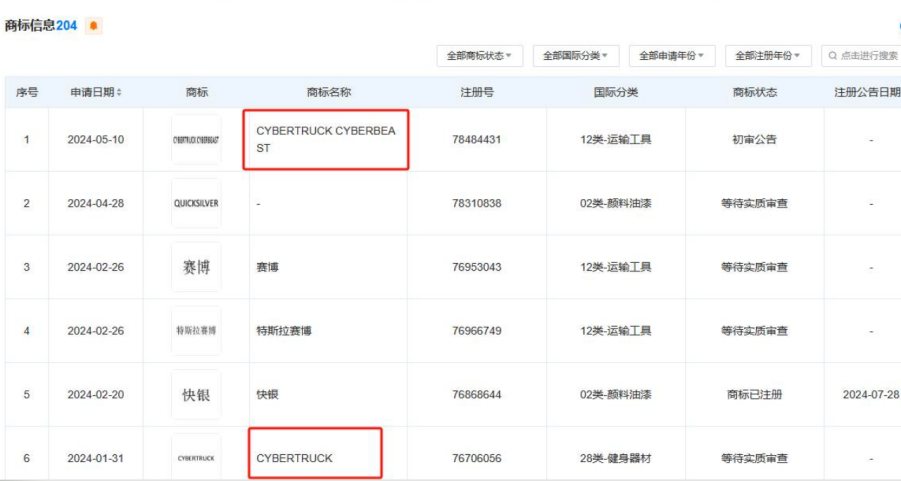This screenshot has height=481, width=901.
Task: Click trademark name 赛博 in row 3
Action: click(x=267, y=267)
